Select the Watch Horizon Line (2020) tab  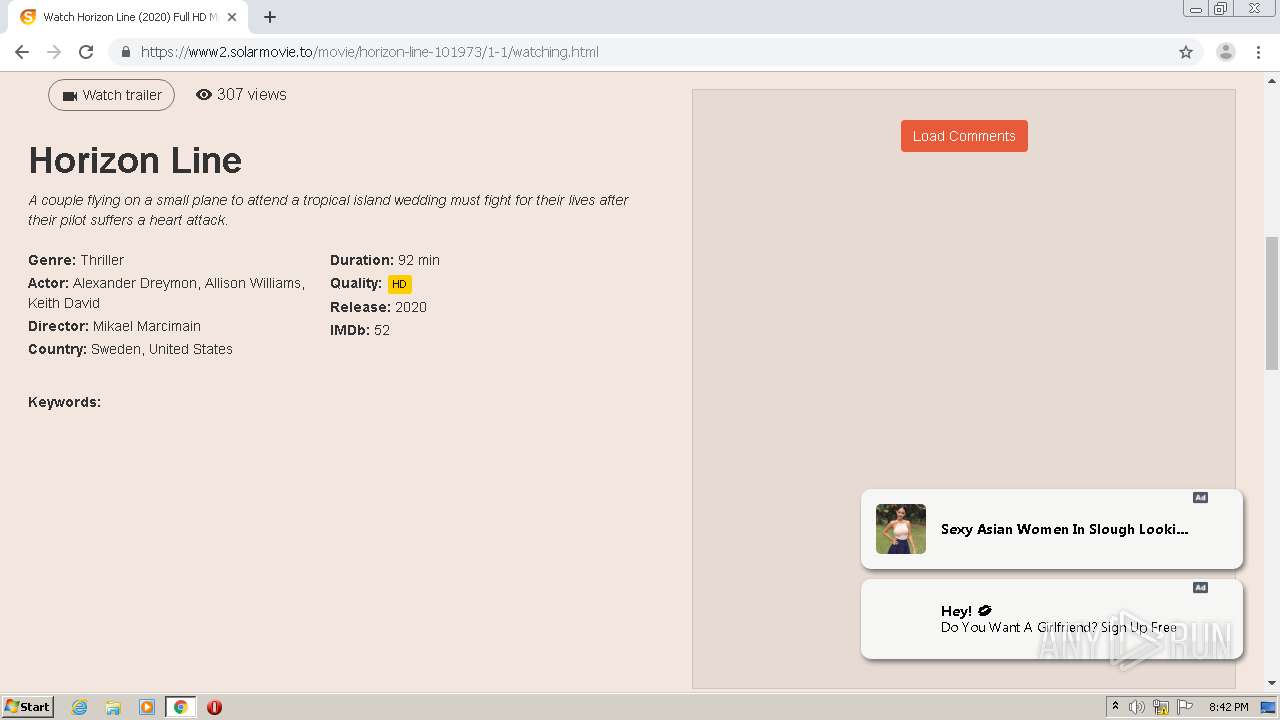coord(128,17)
